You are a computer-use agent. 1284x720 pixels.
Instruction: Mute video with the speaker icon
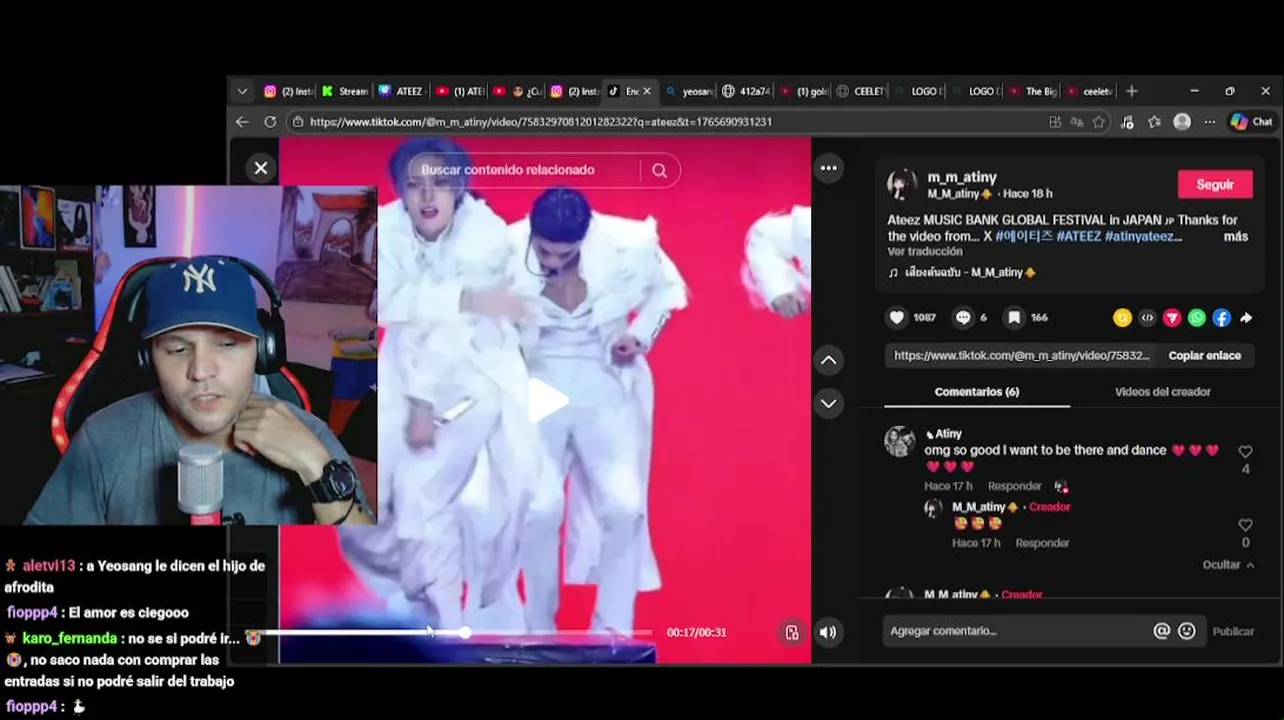(x=827, y=632)
